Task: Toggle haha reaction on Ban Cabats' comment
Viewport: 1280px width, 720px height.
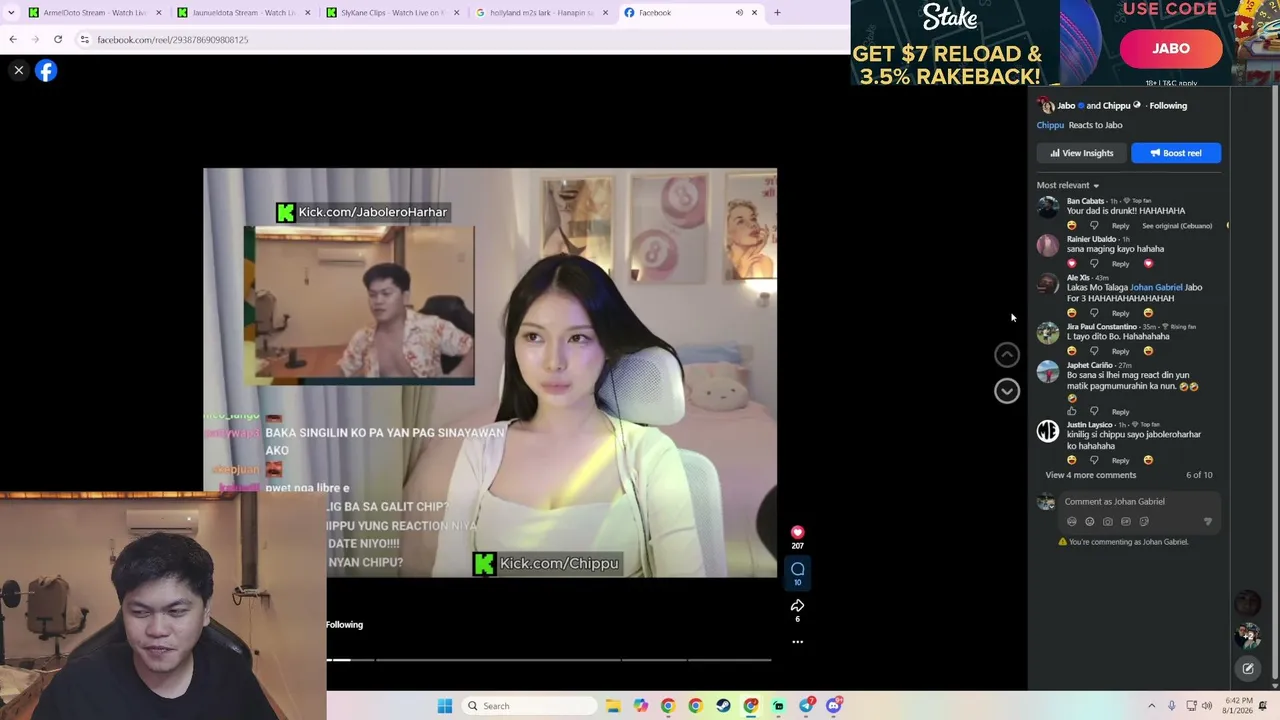Action: pos(1072,226)
